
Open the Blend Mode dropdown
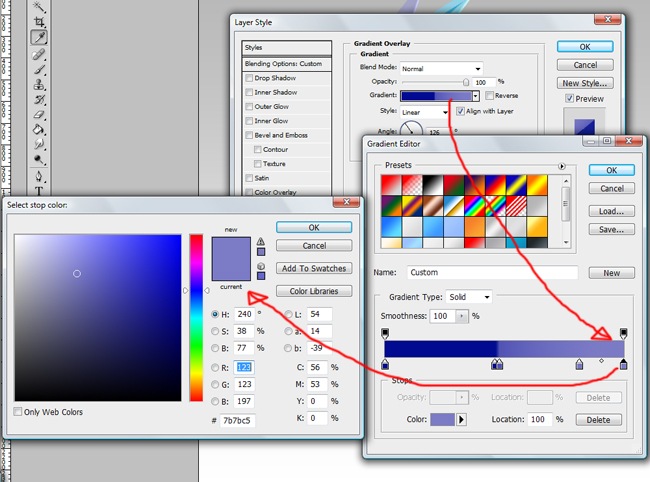point(426,67)
